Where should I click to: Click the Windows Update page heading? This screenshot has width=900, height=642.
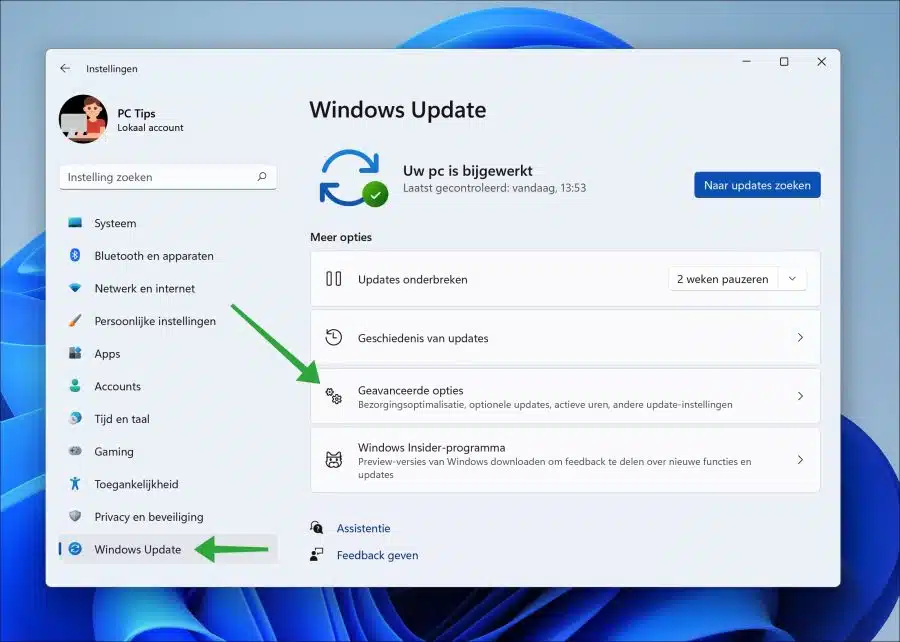click(x=398, y=110)
